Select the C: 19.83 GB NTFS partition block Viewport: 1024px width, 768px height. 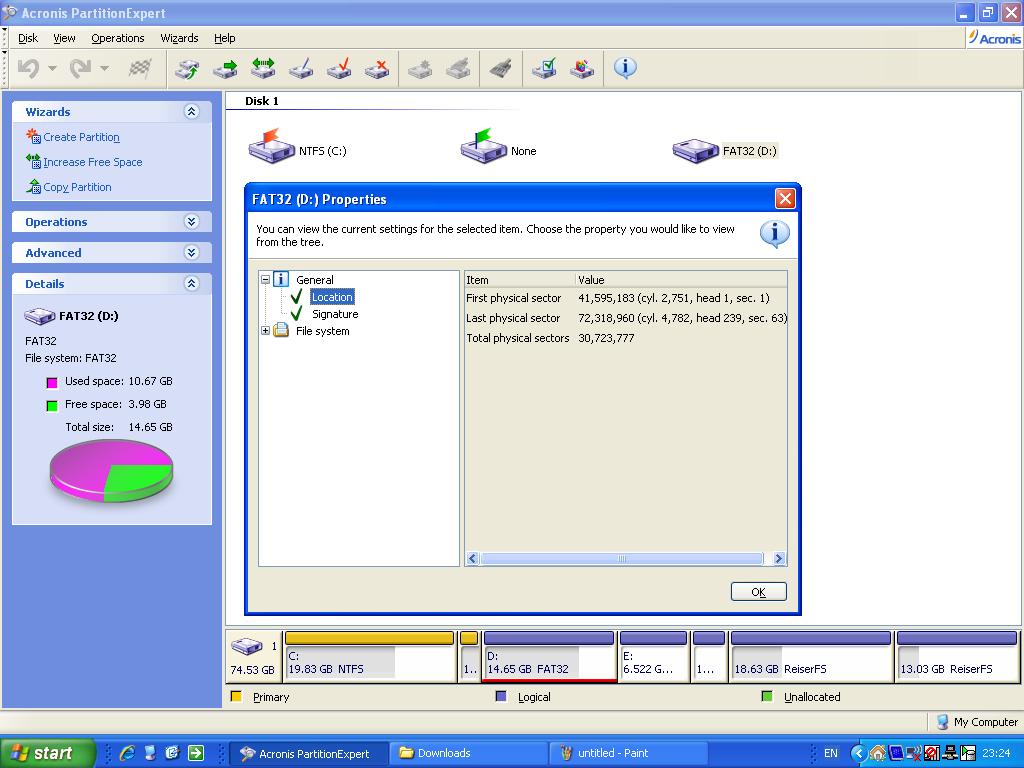tap(370, 657)
